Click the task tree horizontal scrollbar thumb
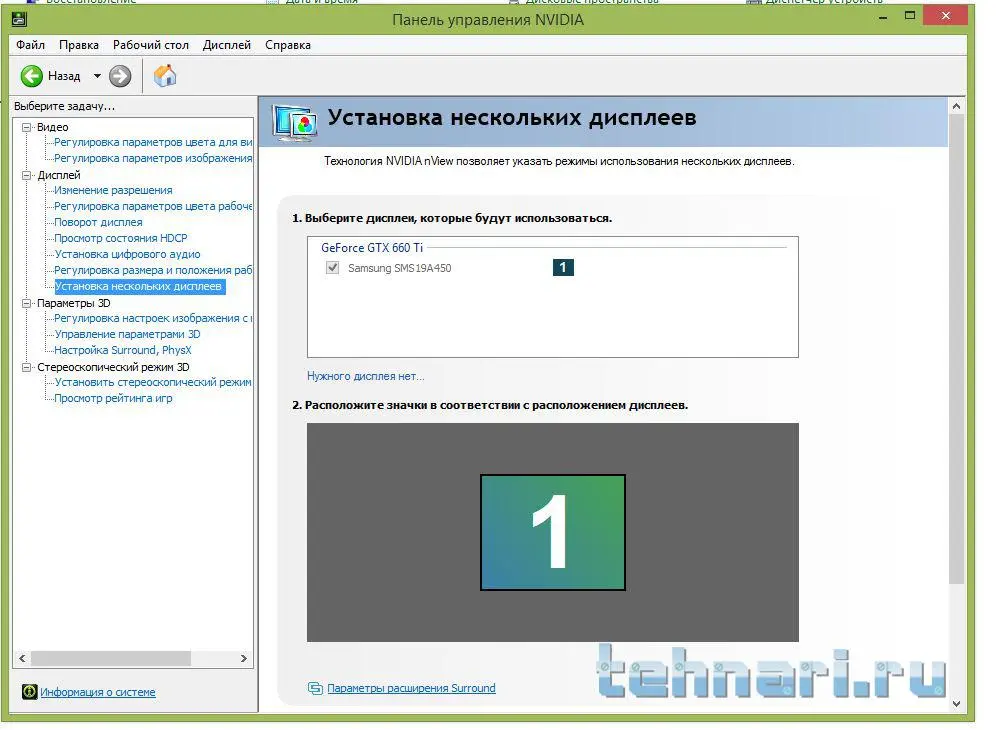This screenshot has height=730, width=996. pos(111,659)
